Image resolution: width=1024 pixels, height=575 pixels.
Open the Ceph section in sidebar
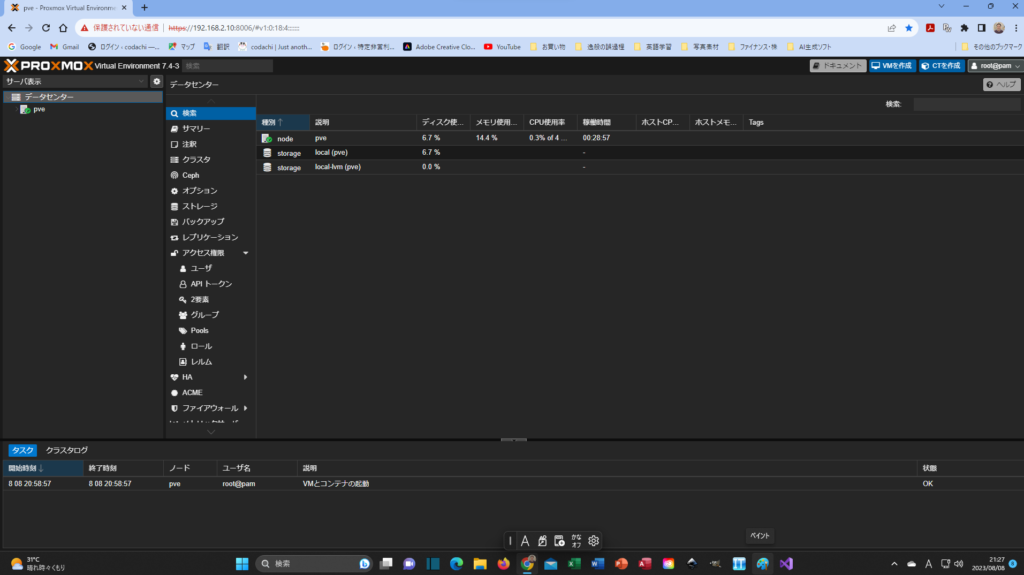tap(190, 175)
